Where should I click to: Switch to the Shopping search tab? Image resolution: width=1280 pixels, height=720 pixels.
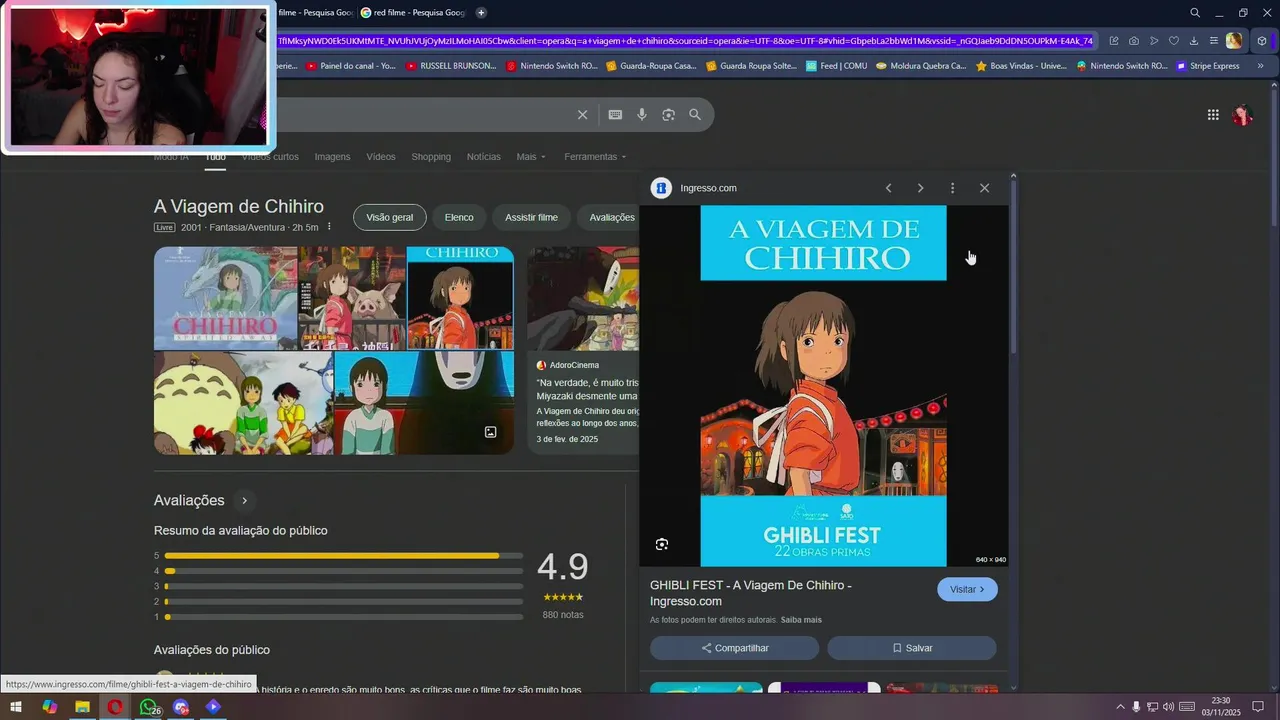[431, 157]
